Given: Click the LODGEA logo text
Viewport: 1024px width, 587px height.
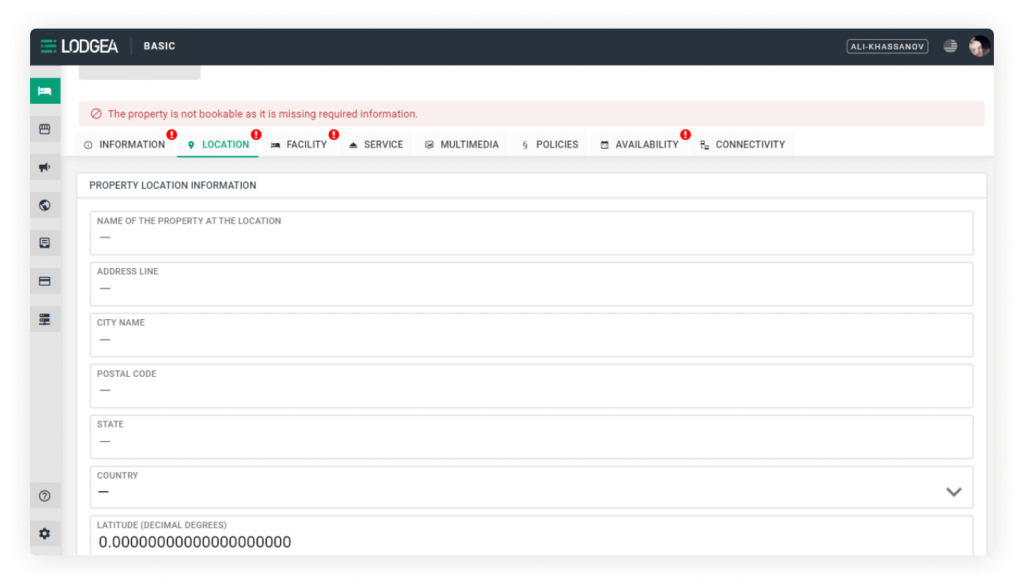Looking at the screenshot, I should pyautogui.click(x=90, y=46).
